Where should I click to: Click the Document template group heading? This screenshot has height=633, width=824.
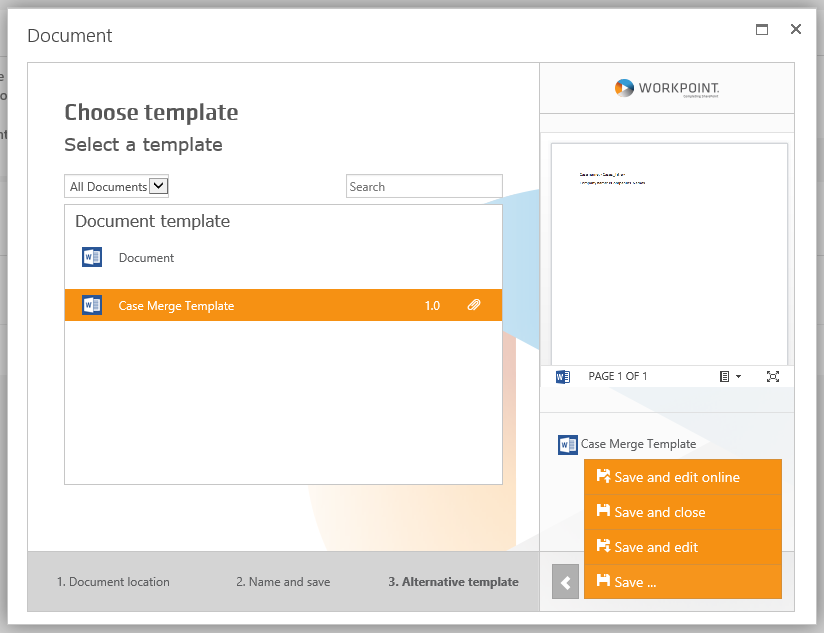pyautogui.click(x=152, y=221)
